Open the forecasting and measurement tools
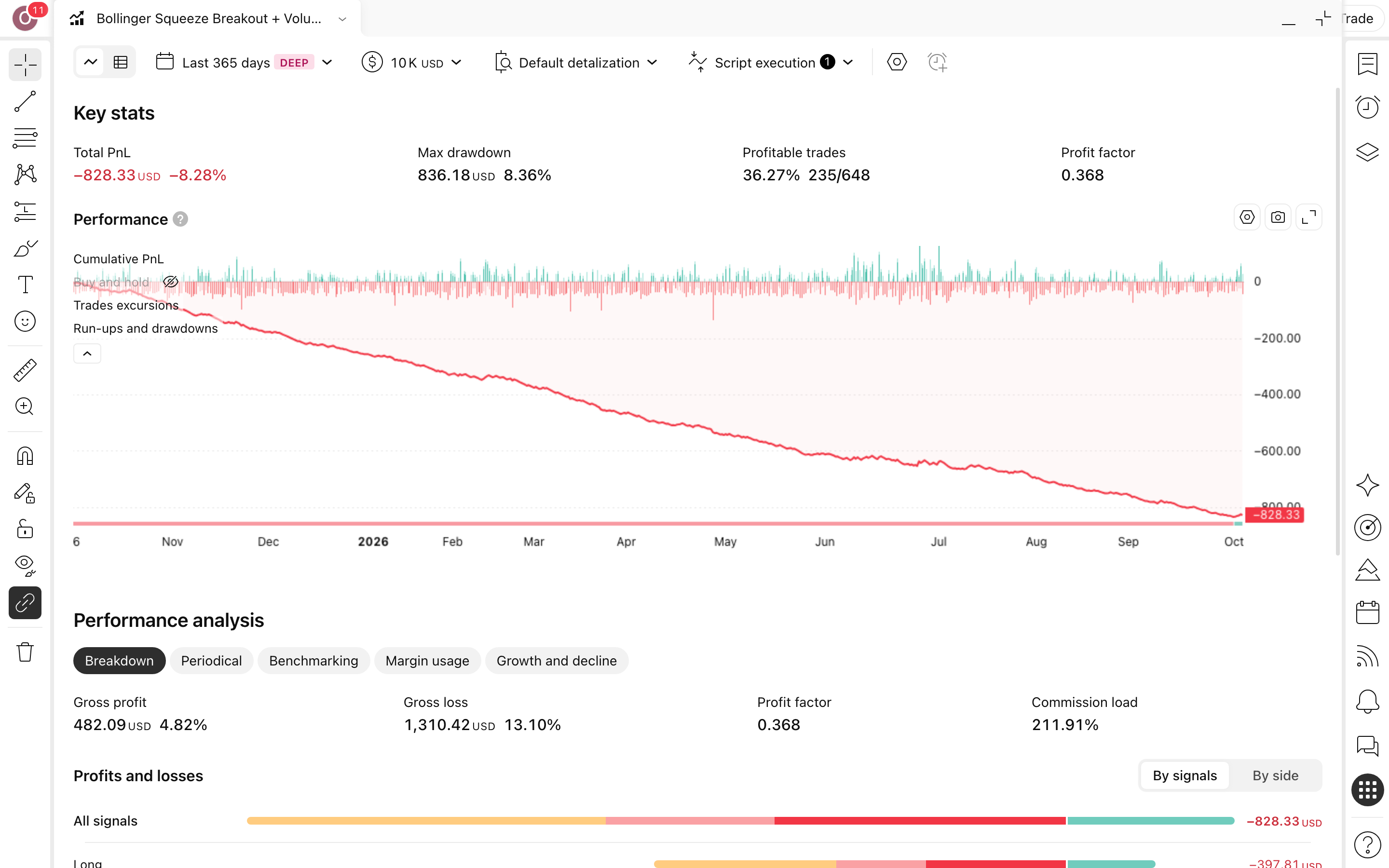1389x868 pixels. tap(25, 211)
